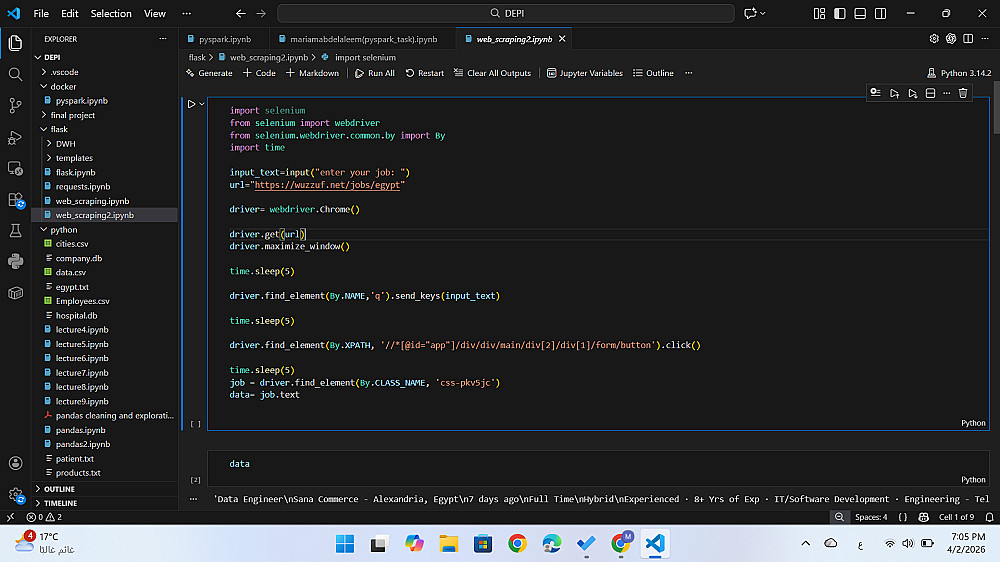Open Google Chrome from the taskbar
The height and width of the screenshot is (562, 1000).
tap(517, 543)
